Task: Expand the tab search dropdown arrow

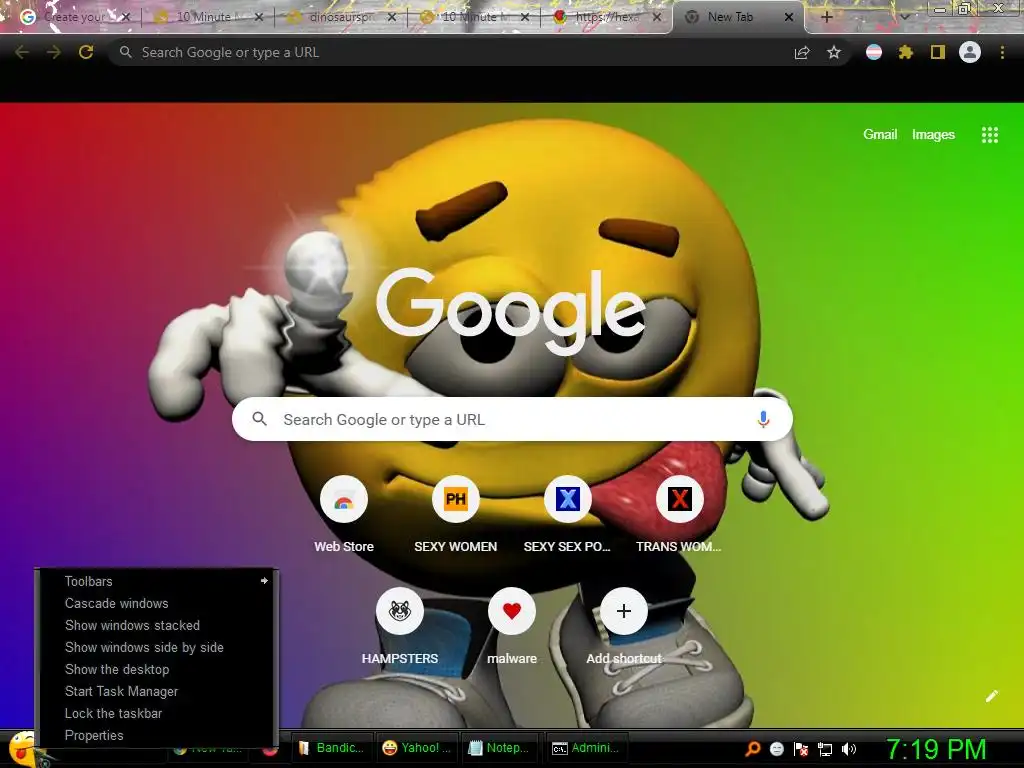Action: click(x=904, y=18)
